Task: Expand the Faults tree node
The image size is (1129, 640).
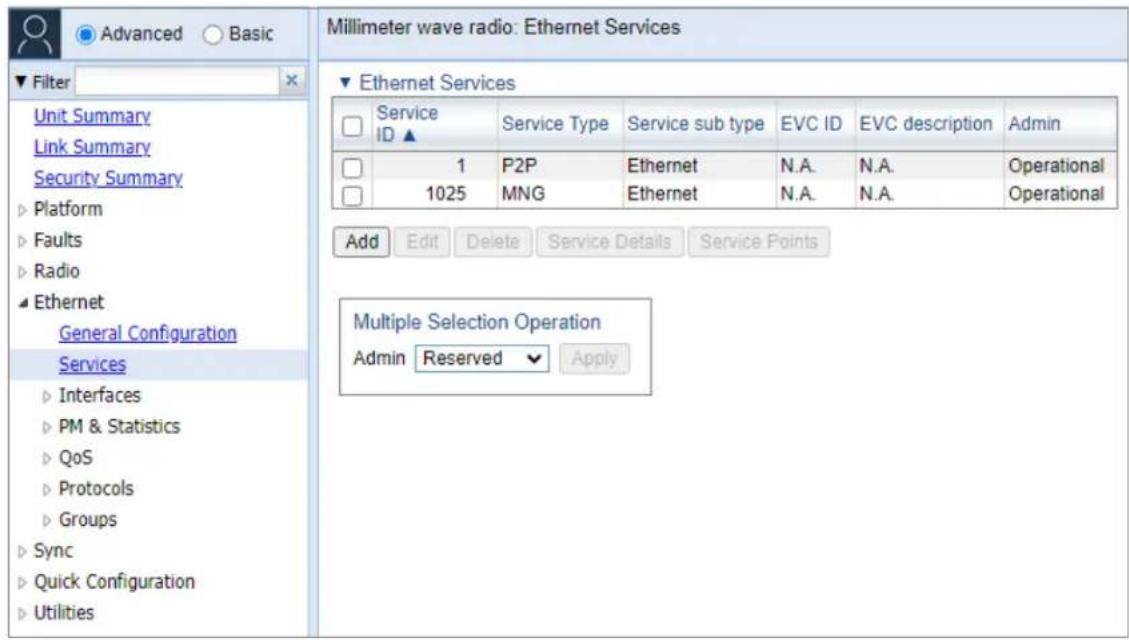Action: pos(22,241)
